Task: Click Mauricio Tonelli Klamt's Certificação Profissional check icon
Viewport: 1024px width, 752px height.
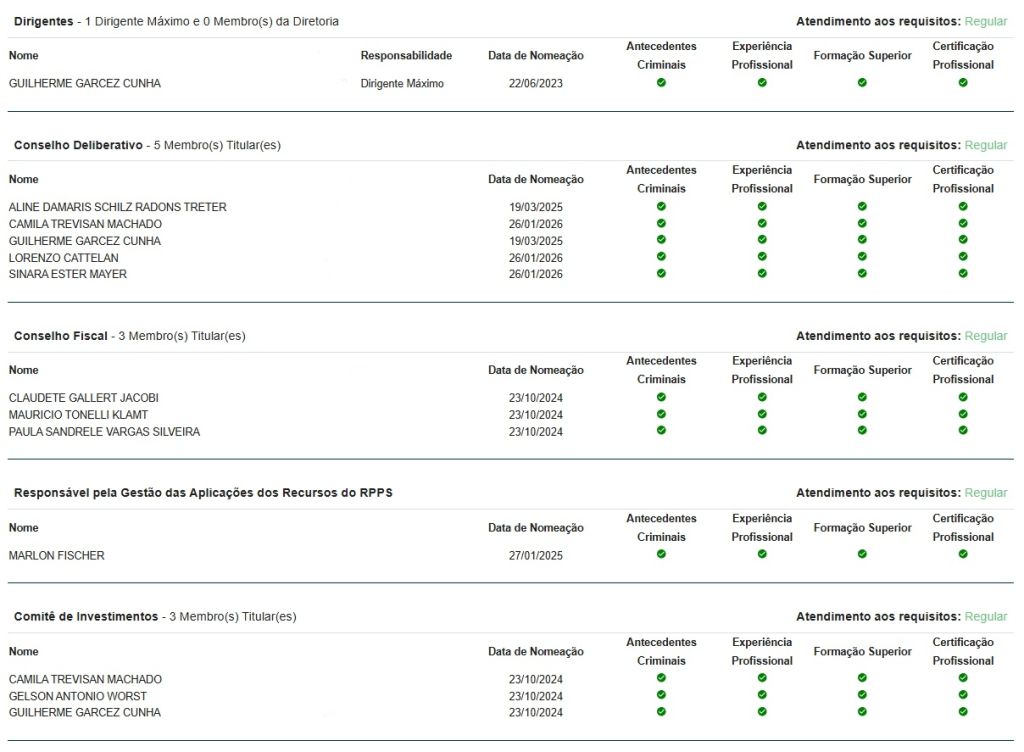Action: (x=963, y=414)
